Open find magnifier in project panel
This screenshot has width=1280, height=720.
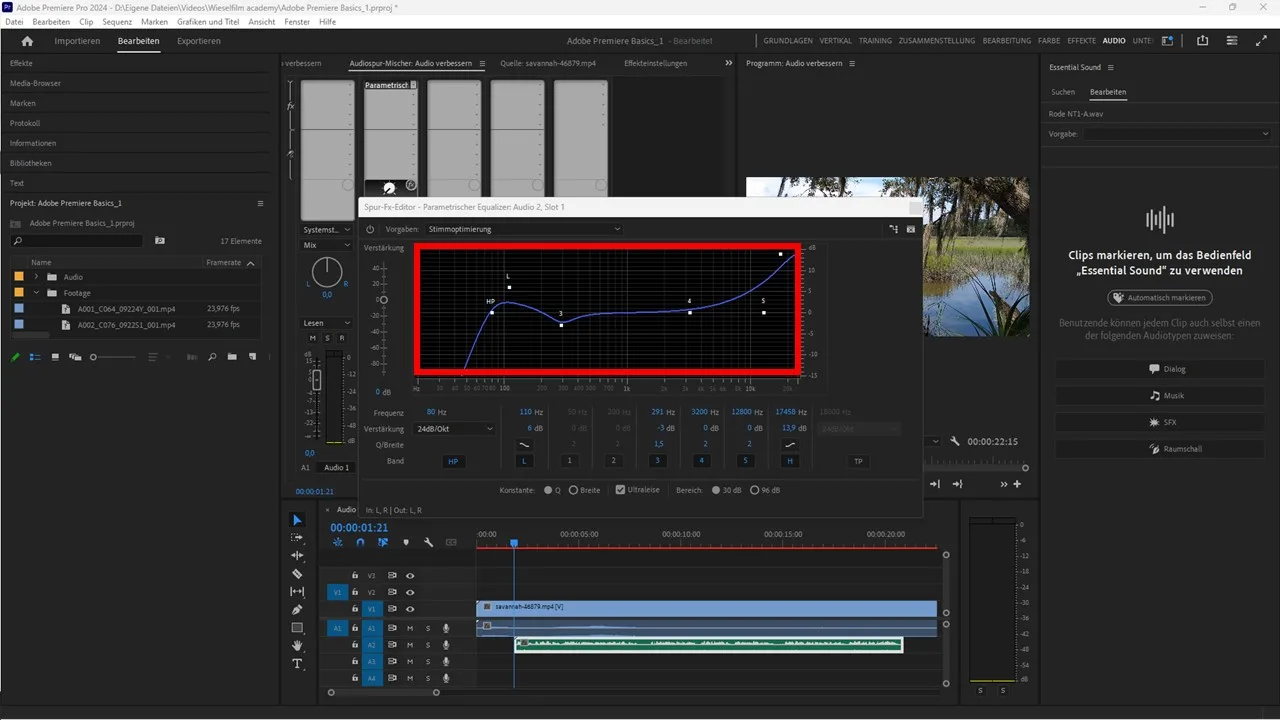coord(213,357)
